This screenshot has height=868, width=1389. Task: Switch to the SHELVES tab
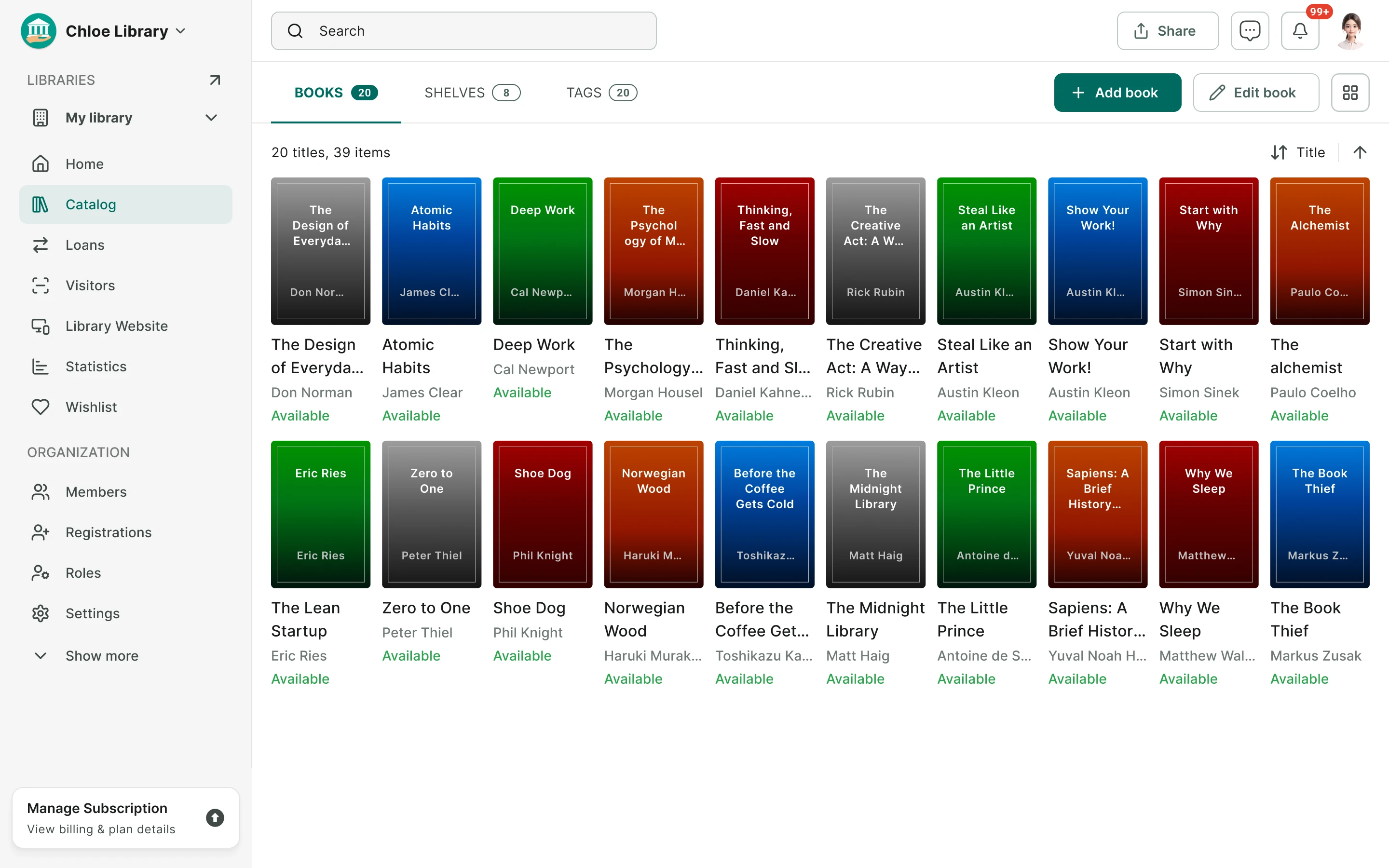(472, 93)
